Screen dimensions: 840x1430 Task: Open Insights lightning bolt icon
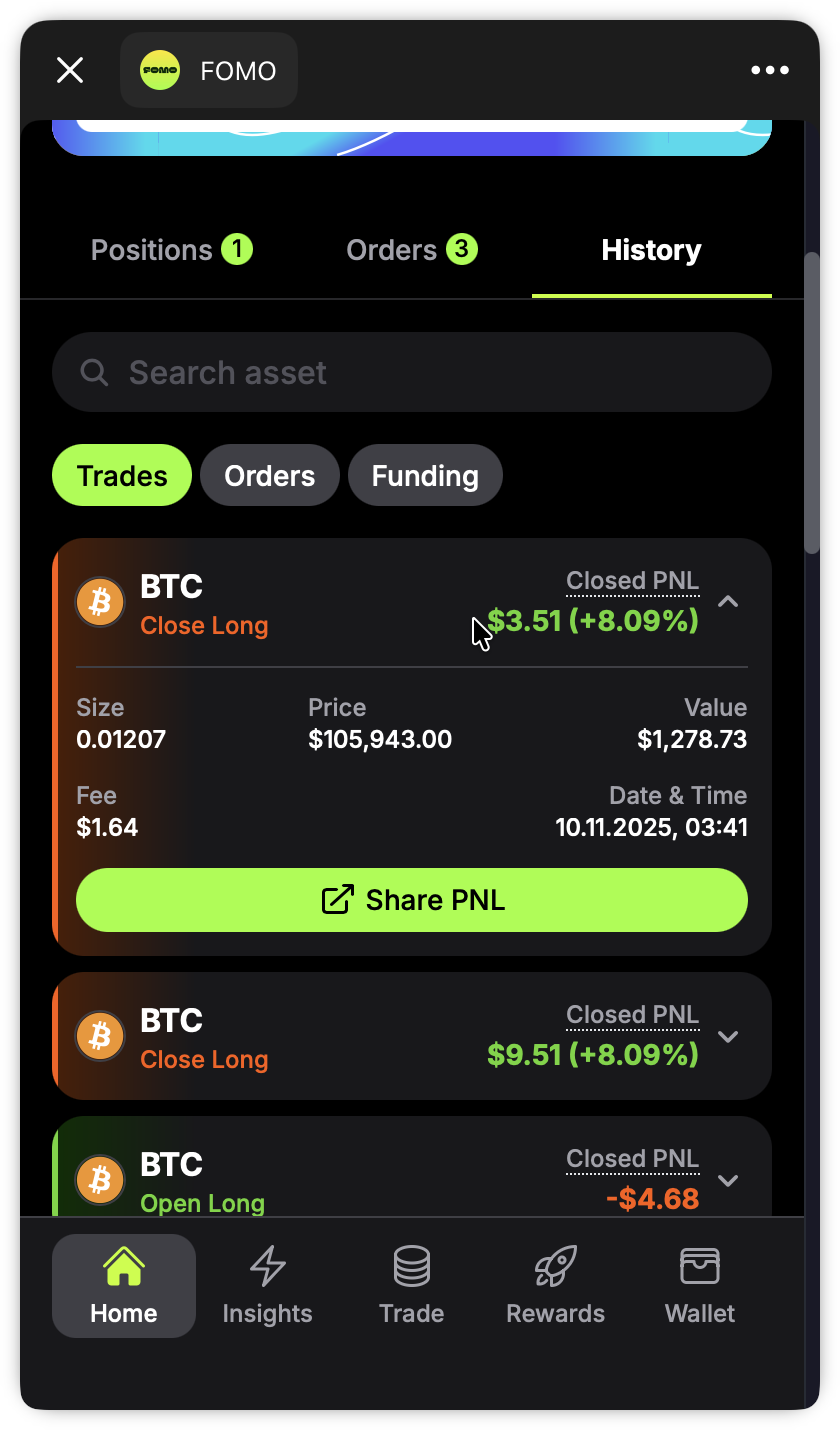(267, 1267)
